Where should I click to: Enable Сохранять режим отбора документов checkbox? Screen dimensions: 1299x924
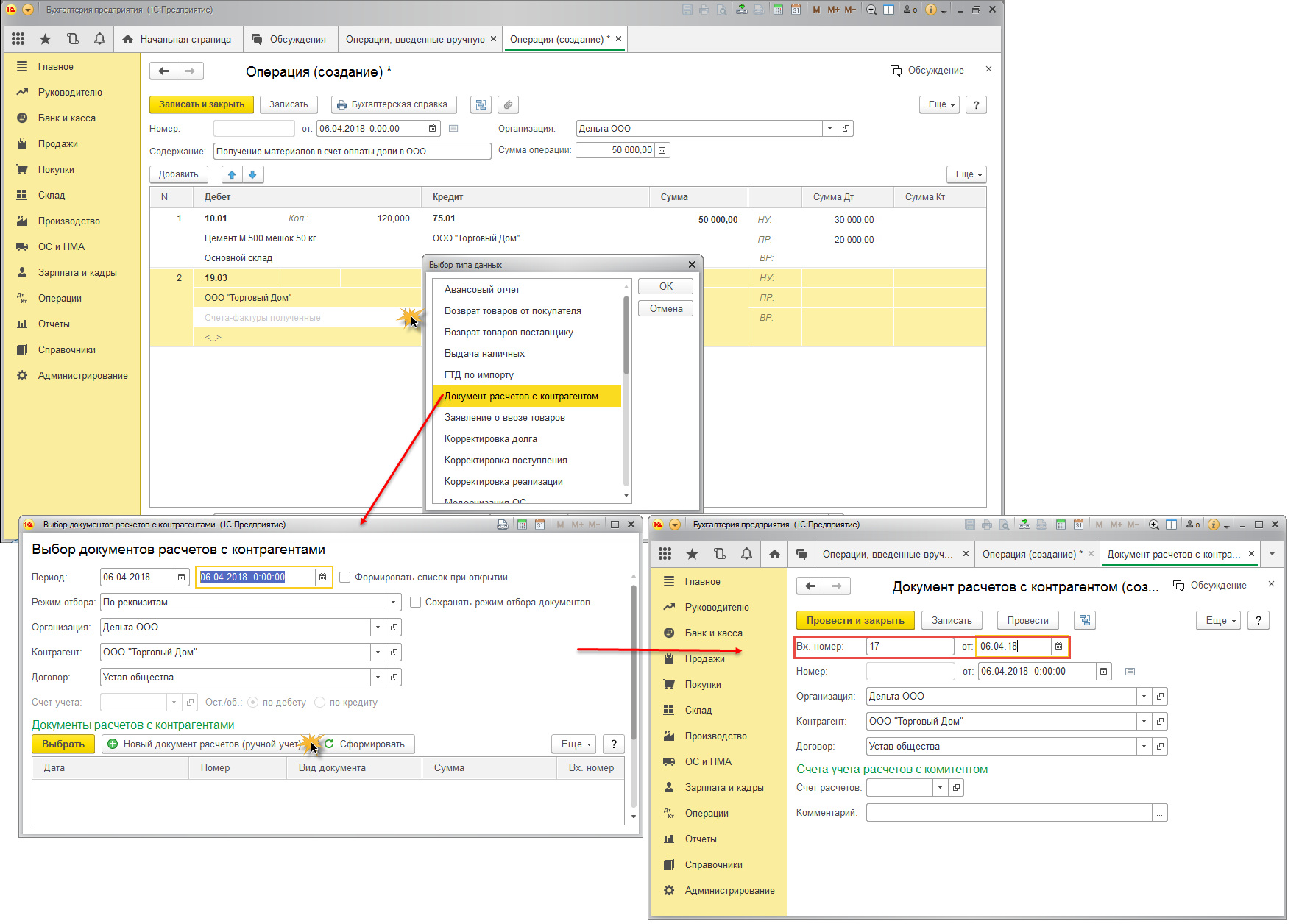coord(415,603)
